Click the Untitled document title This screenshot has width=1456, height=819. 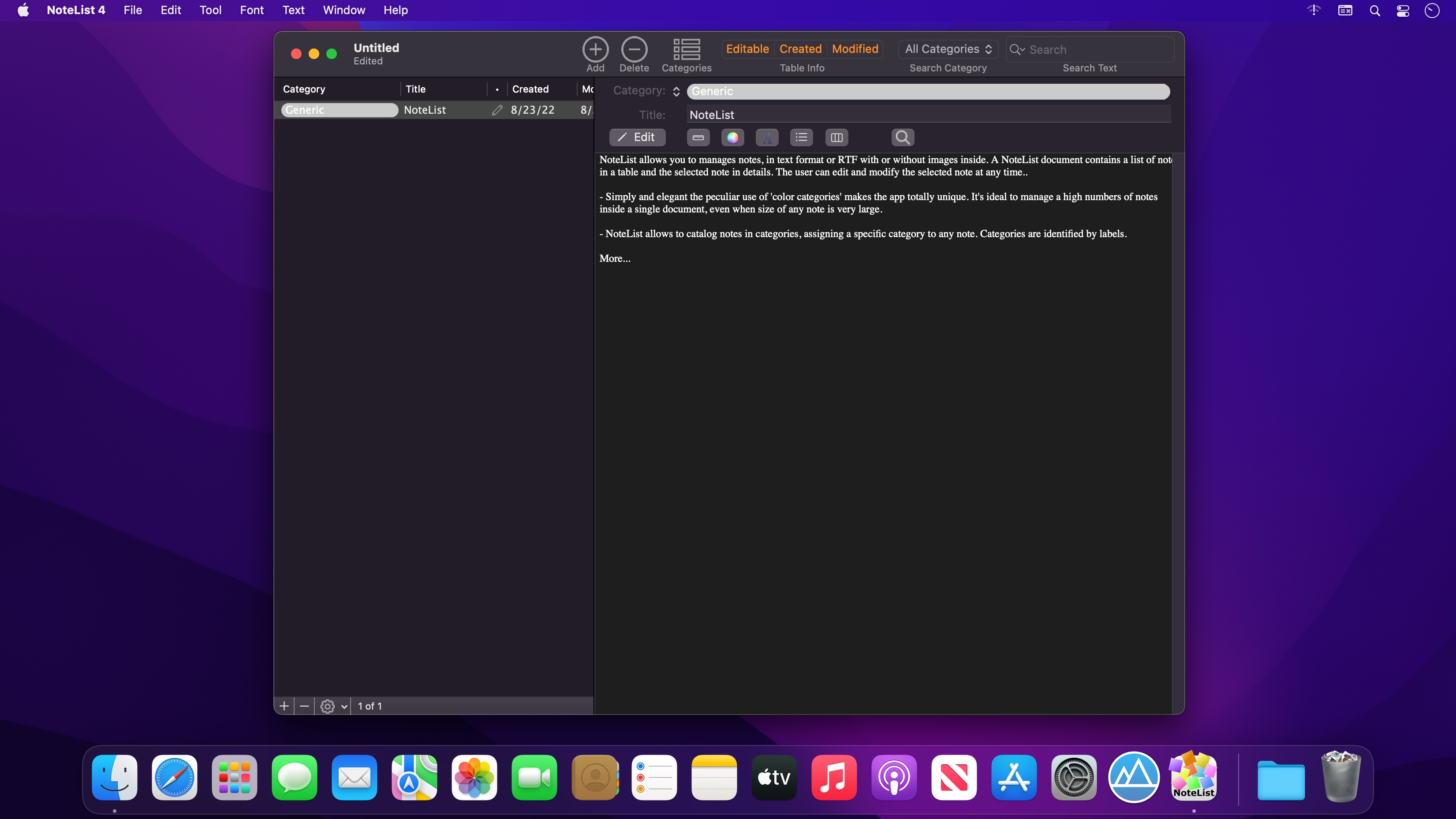click(377, 48)
